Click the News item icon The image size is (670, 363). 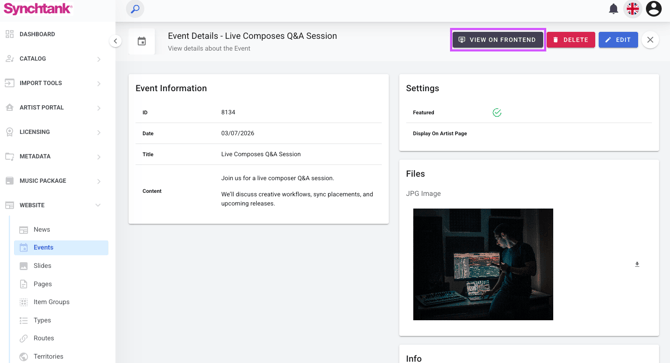click(24, 230)
